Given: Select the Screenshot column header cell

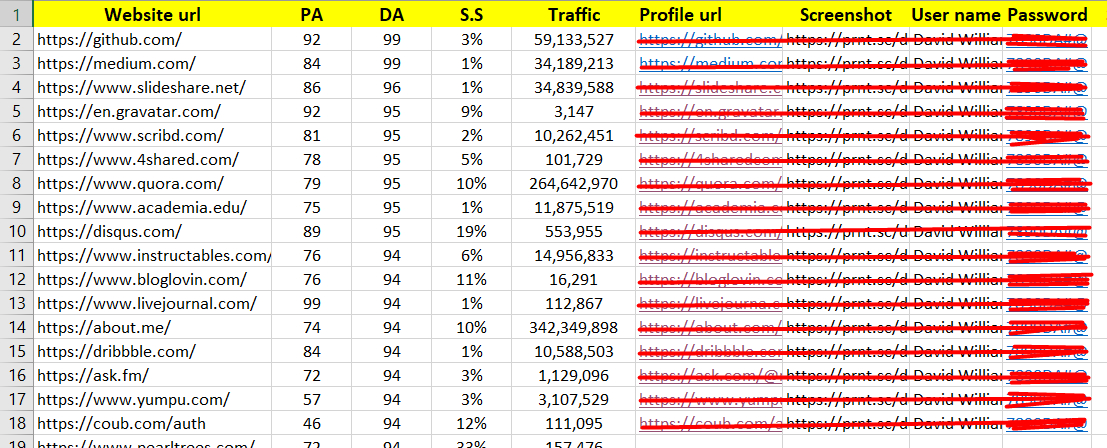Looking at the screenshot, I should point(846,14).
